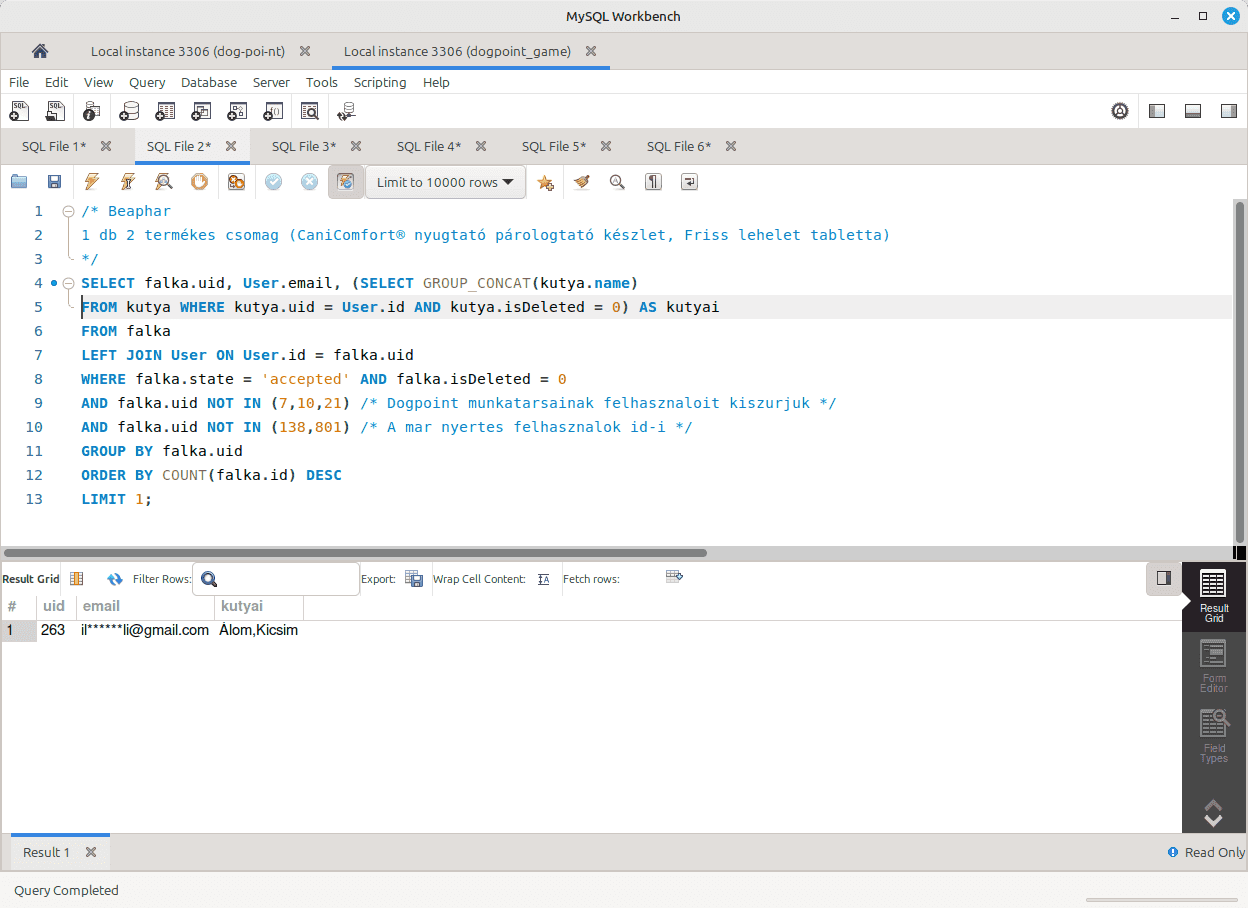Click the Fetch rows icon
Screen dimensions: 1248x908
[674, 576]
